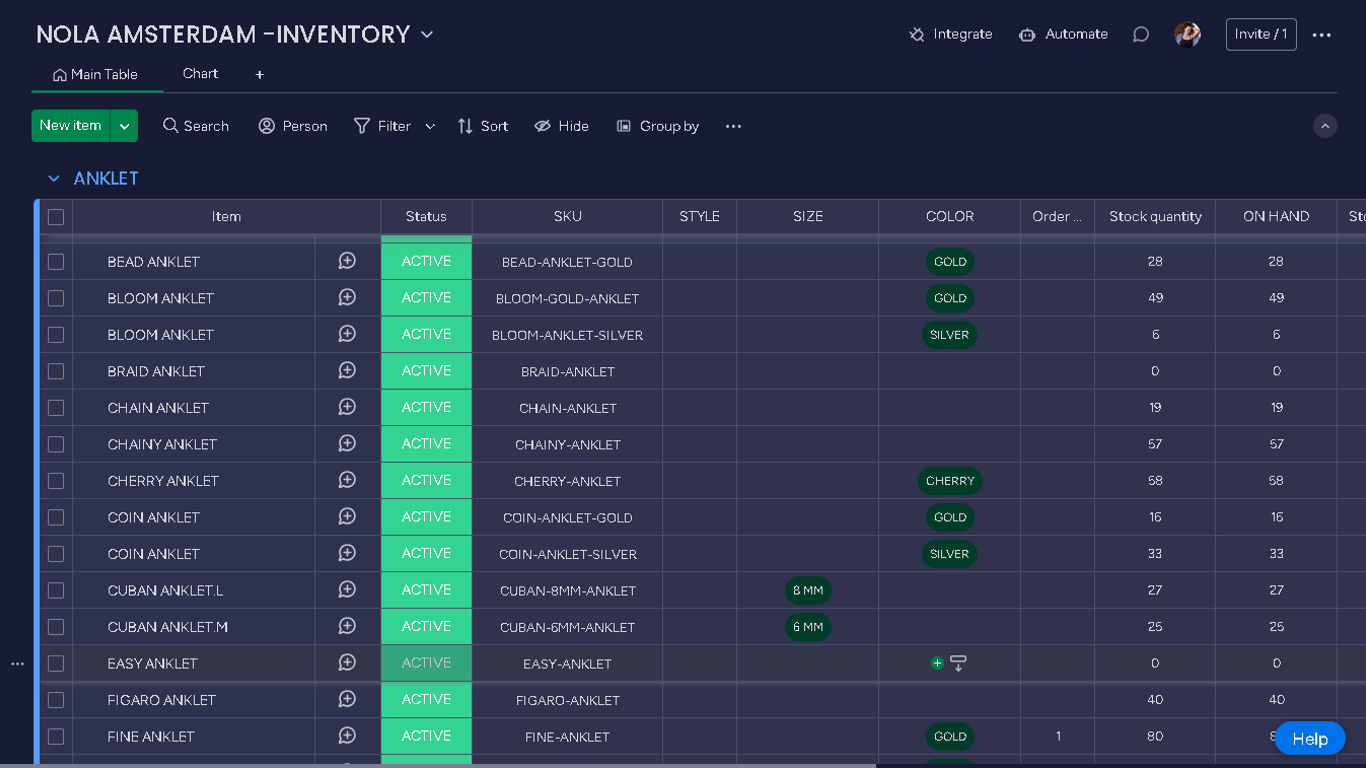Open the Filter options chevron
The image size is (1366, 768).
(x=430, y=126)
